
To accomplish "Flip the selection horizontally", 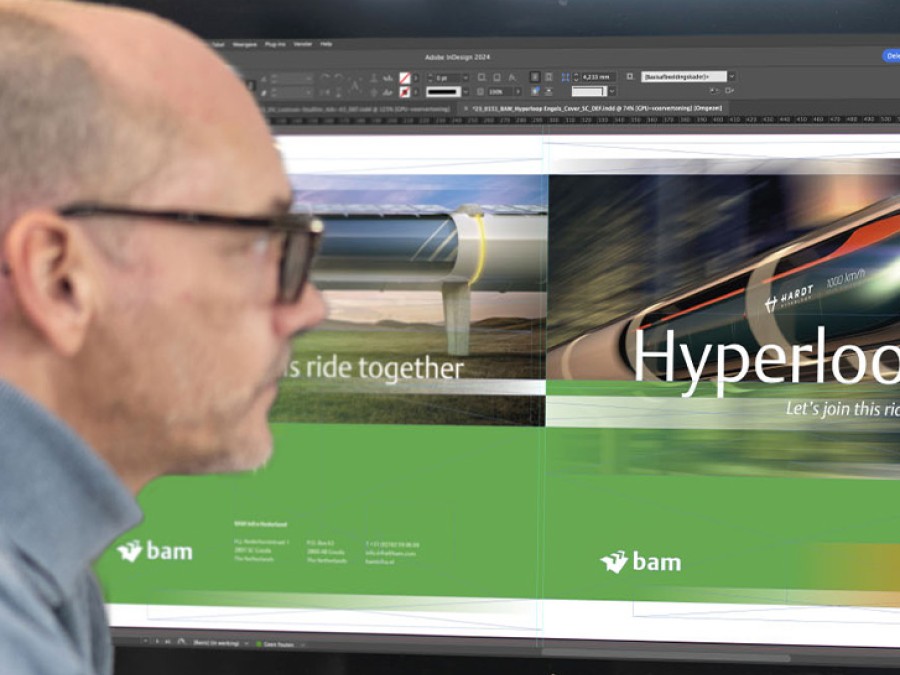I will click(325, 92).
